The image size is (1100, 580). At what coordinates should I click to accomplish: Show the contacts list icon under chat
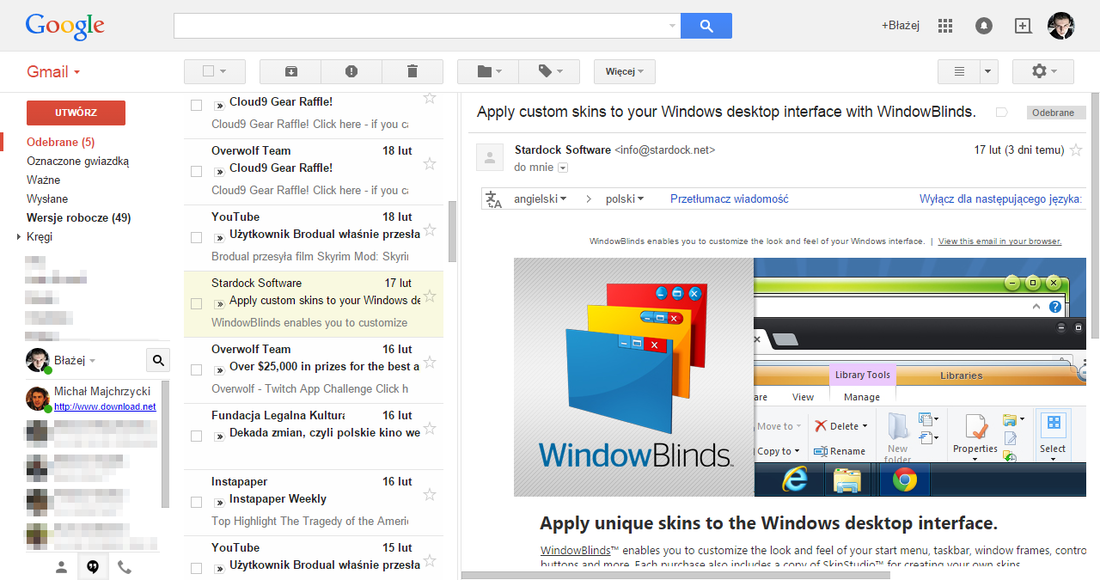pyautogui.click(x=62, y=567)
